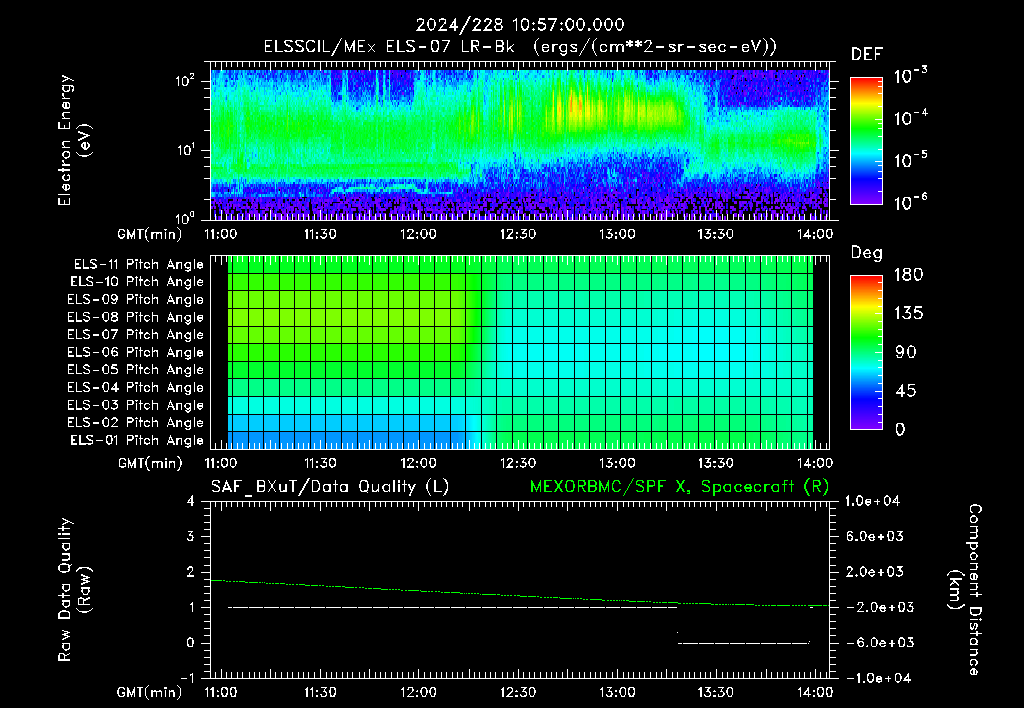The image size is (1024, 708).
Task: Select the Electron Energy axis label
Action: 74,140
